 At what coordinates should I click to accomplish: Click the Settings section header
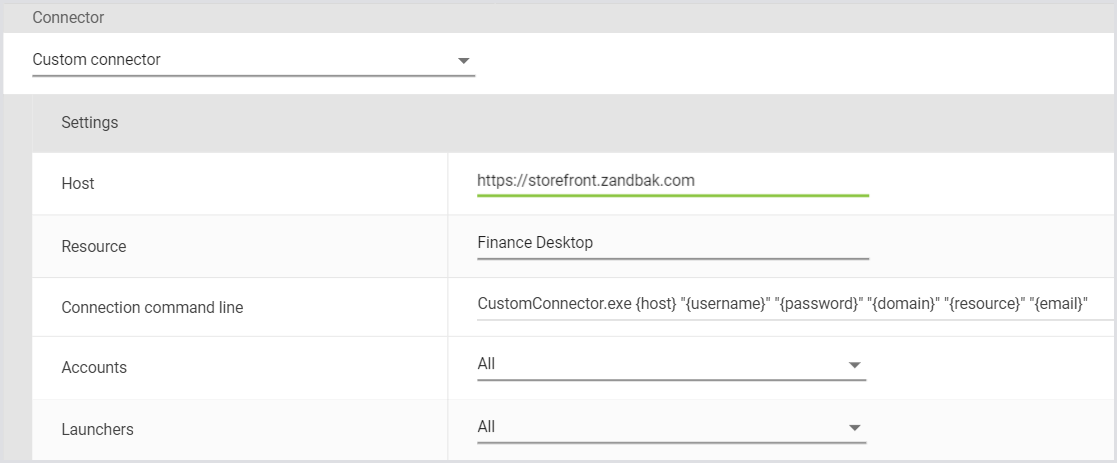click(90, 123)
